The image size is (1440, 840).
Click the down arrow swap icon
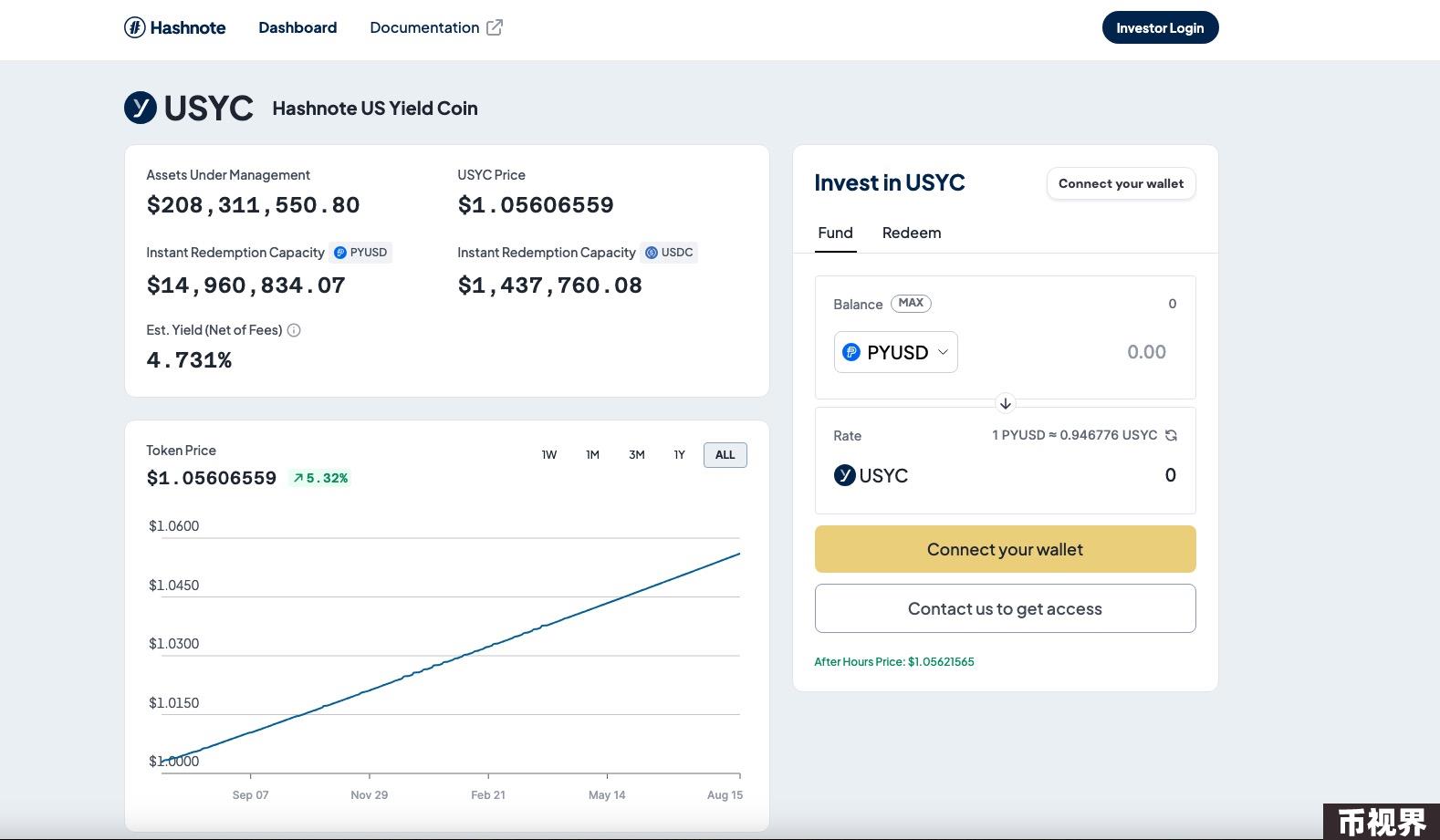click(x=1005, y=403)
